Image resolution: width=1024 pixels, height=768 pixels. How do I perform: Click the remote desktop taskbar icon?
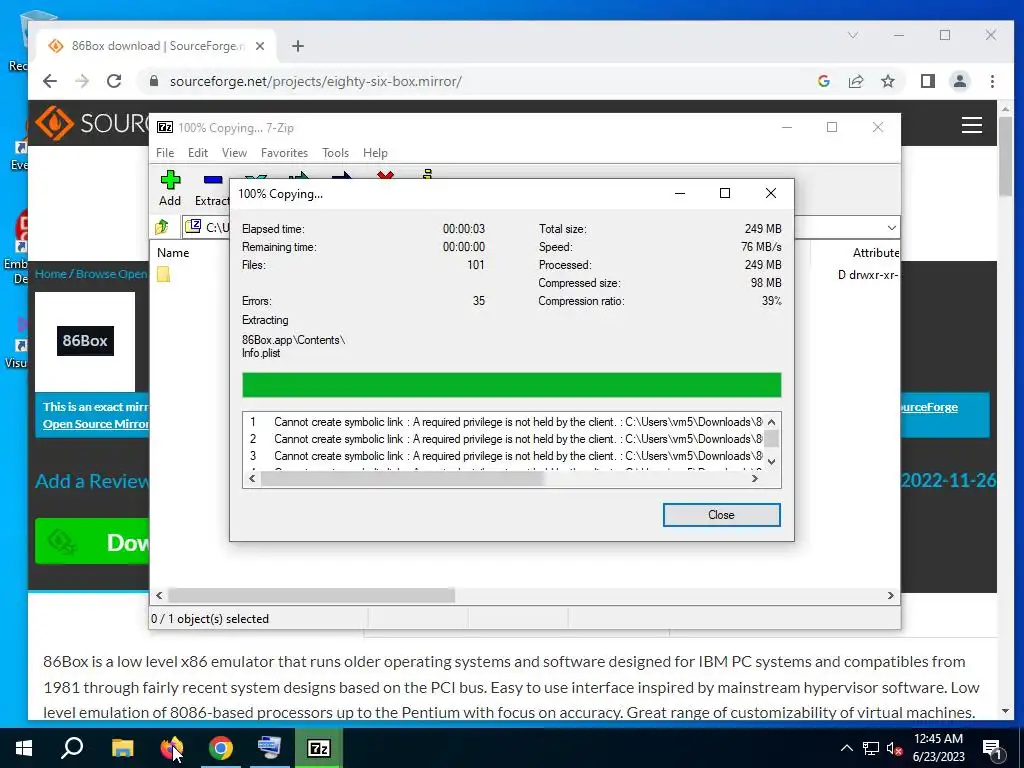click(269, 748)
